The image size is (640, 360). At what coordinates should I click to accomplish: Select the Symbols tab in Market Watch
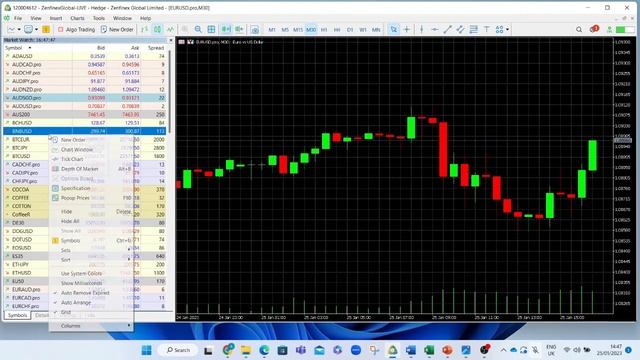click(x=18, y=315)
